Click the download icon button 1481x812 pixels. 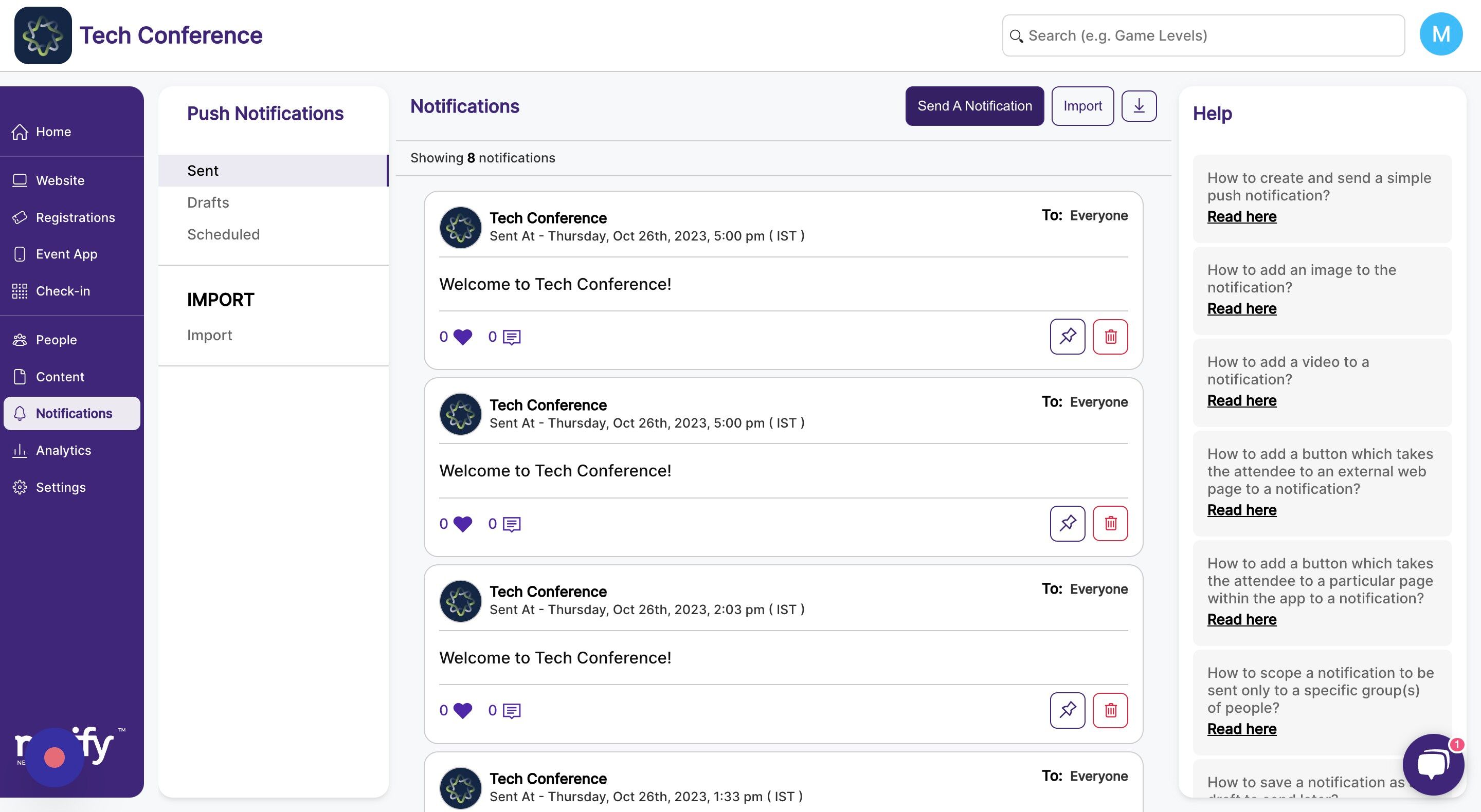(x=1139, y=106)
